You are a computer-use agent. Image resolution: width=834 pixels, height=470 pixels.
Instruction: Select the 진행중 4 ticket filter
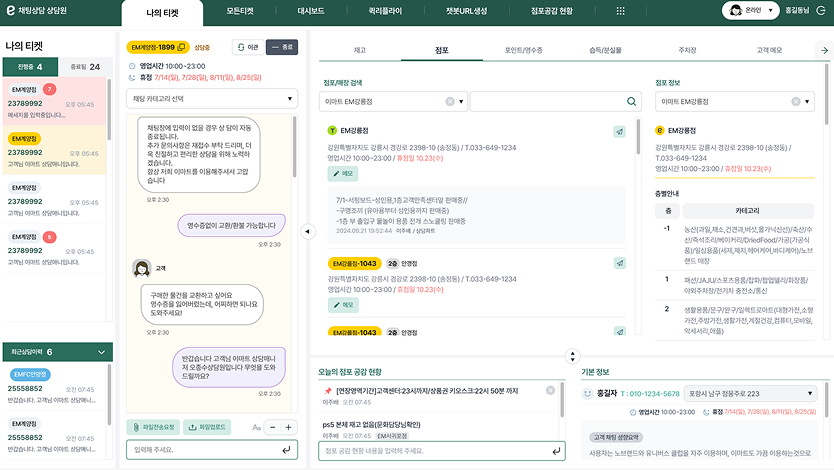click(28, 67)
